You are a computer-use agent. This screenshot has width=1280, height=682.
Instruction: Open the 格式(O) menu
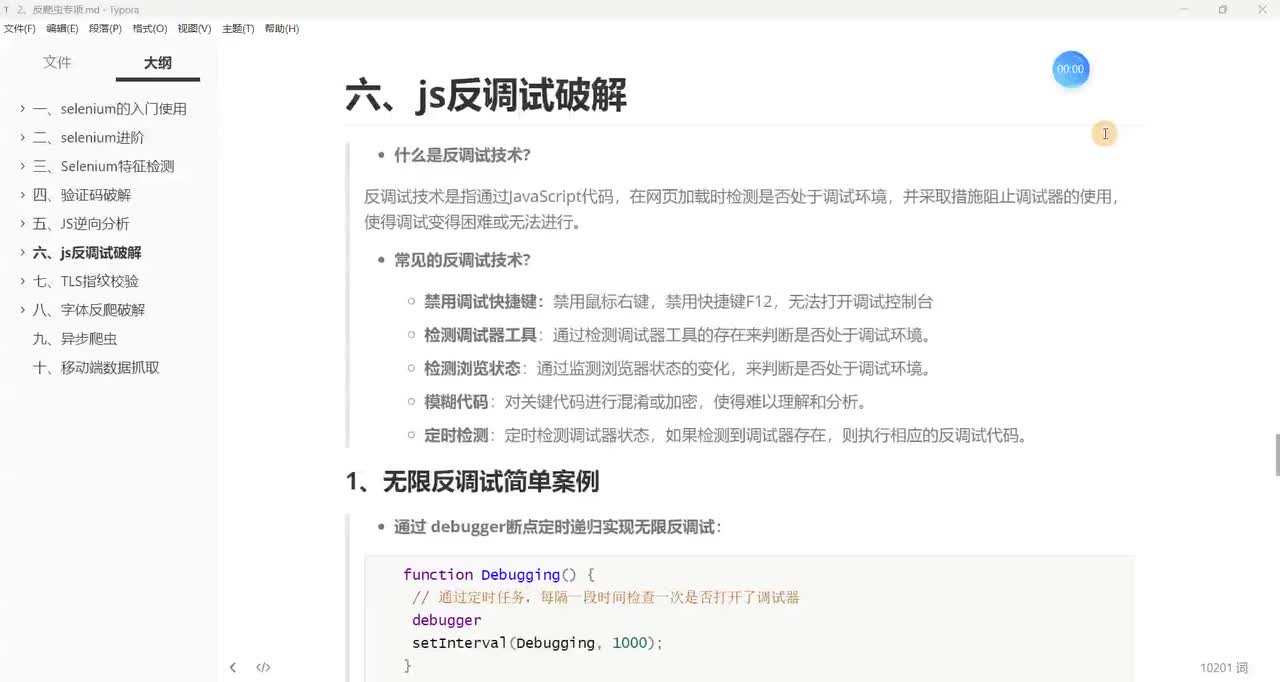click(149, 29)
